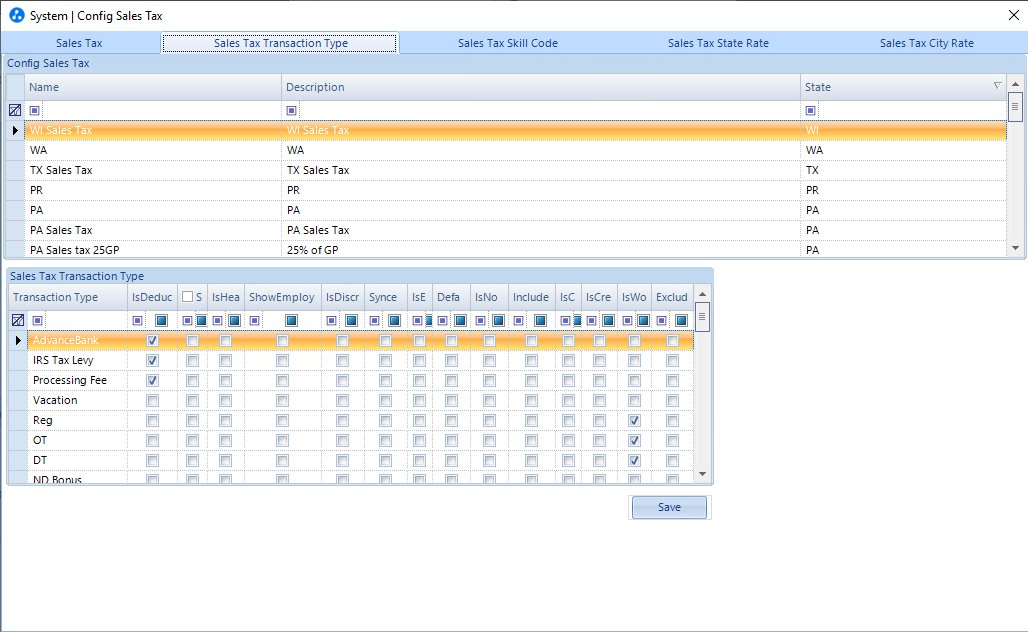This screenshot has height=632, width=1028.
Task: Open the filter operator icon for IsDeduc column
Action: pos(138,320)
